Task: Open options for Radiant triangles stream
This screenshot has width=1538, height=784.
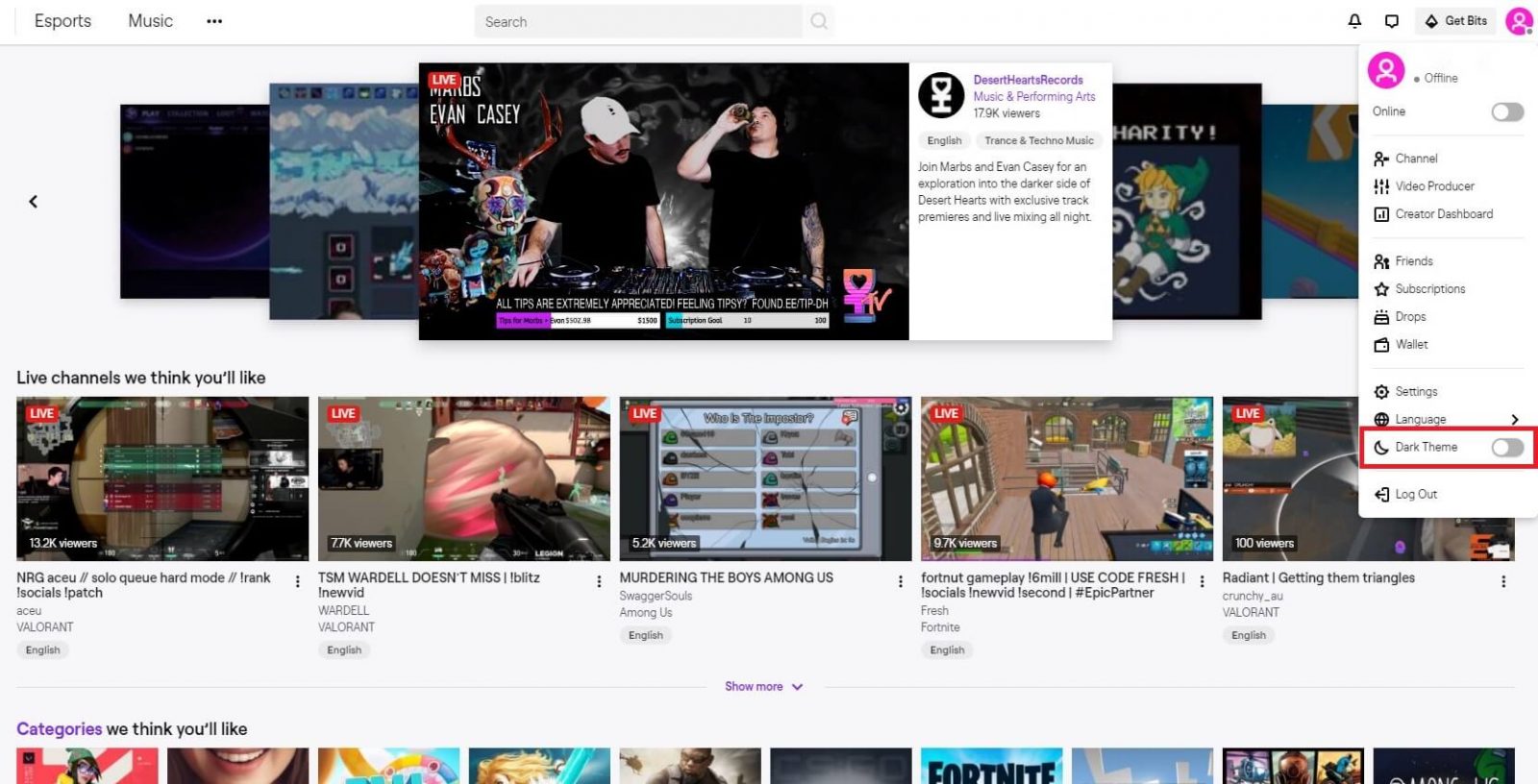Action: pyautogui.click(x=1503, y=581)
